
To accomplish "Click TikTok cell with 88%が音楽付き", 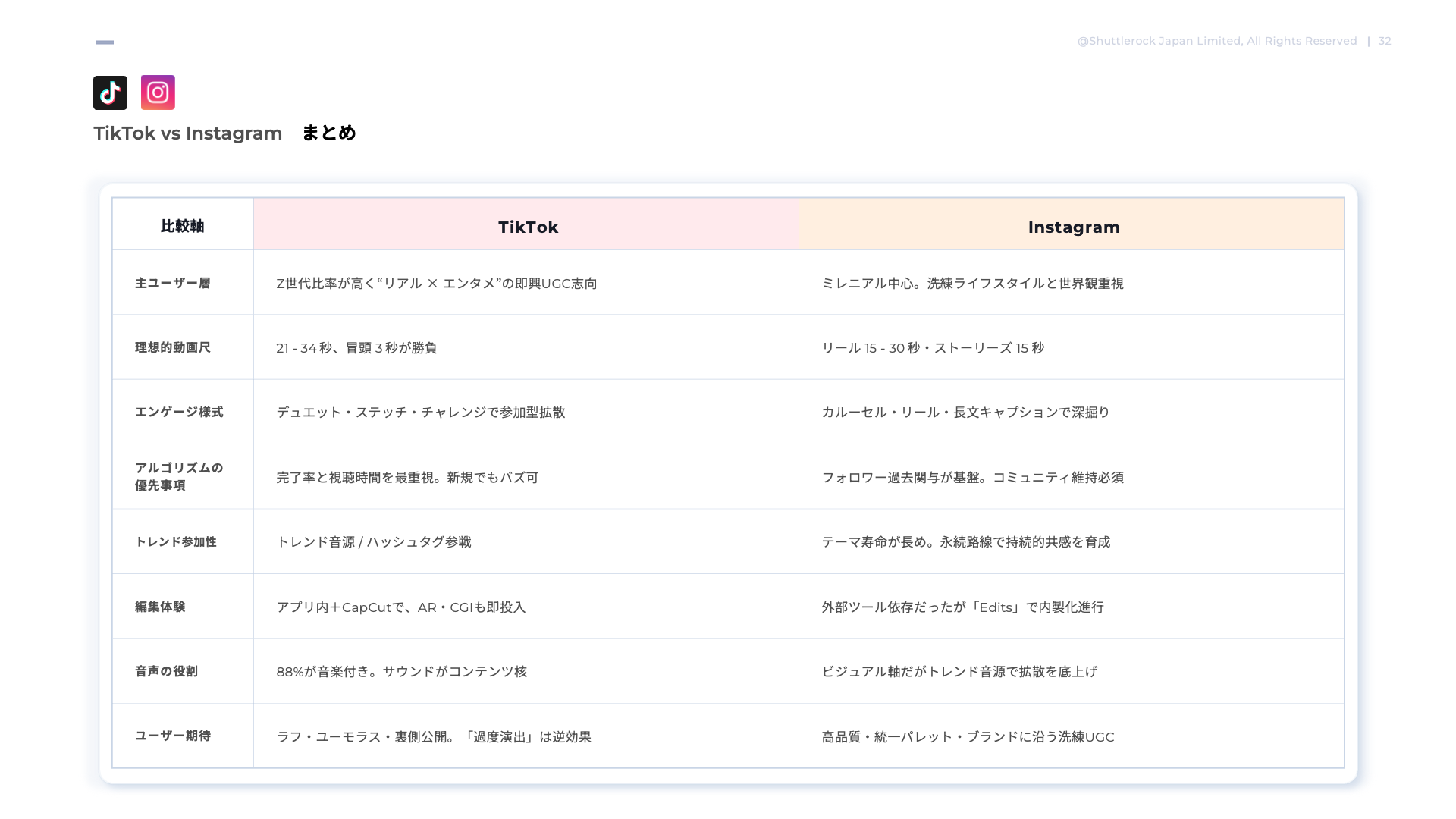I will (401, 672).
